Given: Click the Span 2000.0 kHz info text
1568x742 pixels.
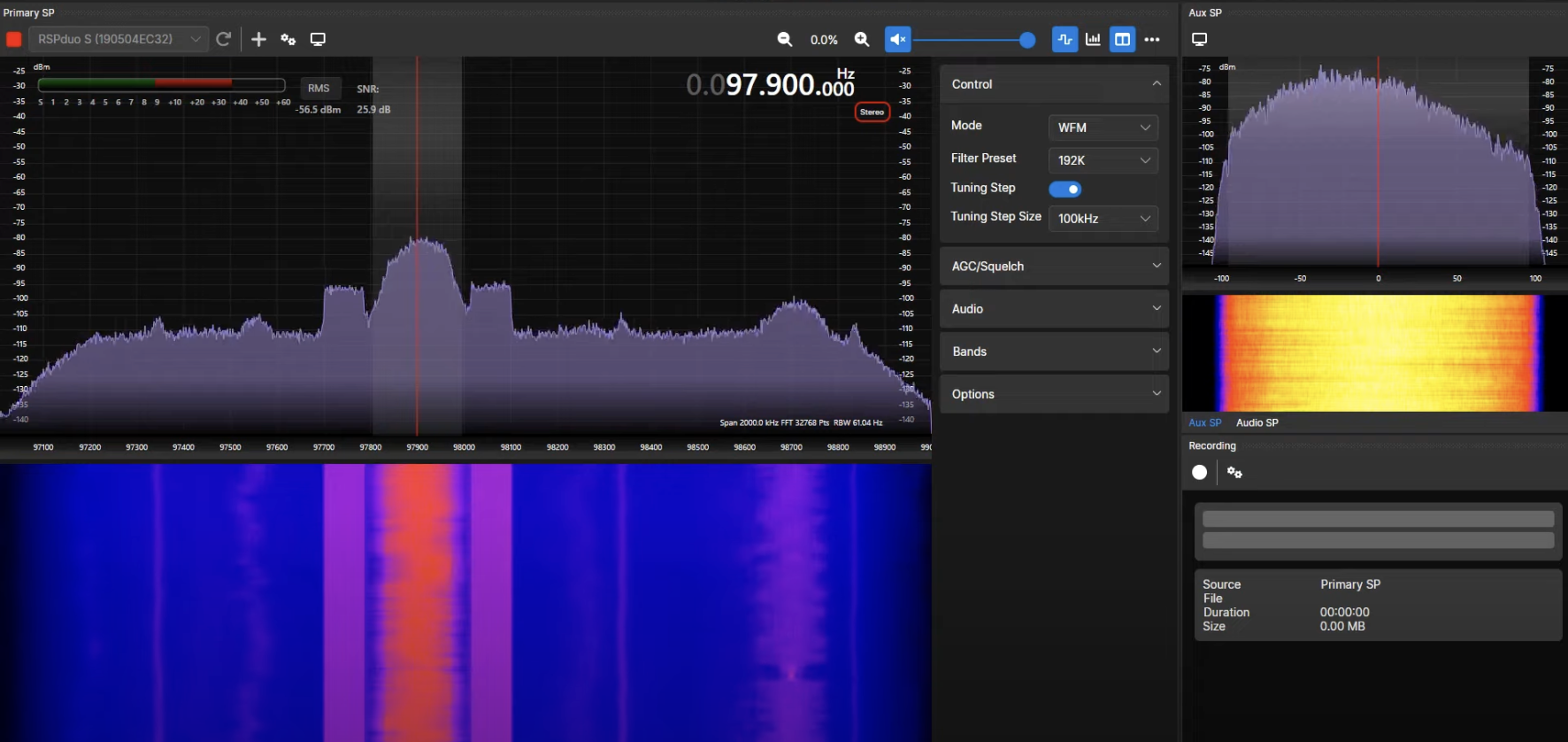Looking at the screenshot, I should 801,422.
